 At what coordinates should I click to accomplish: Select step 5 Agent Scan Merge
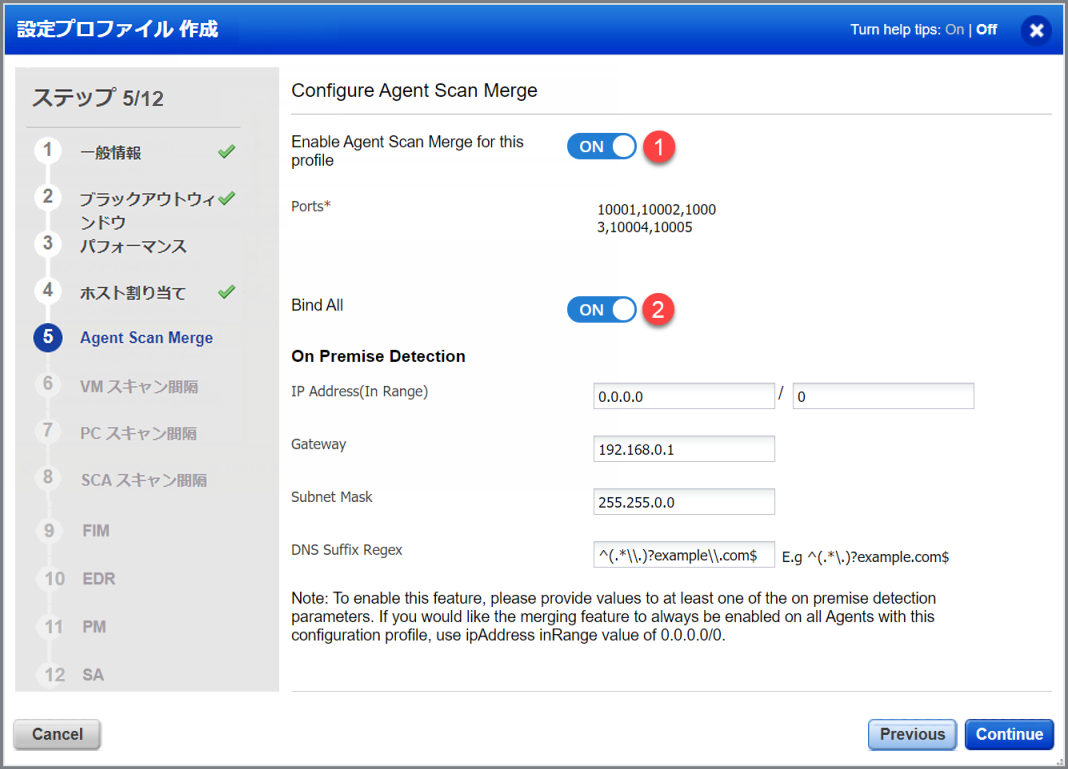(146, 338)
